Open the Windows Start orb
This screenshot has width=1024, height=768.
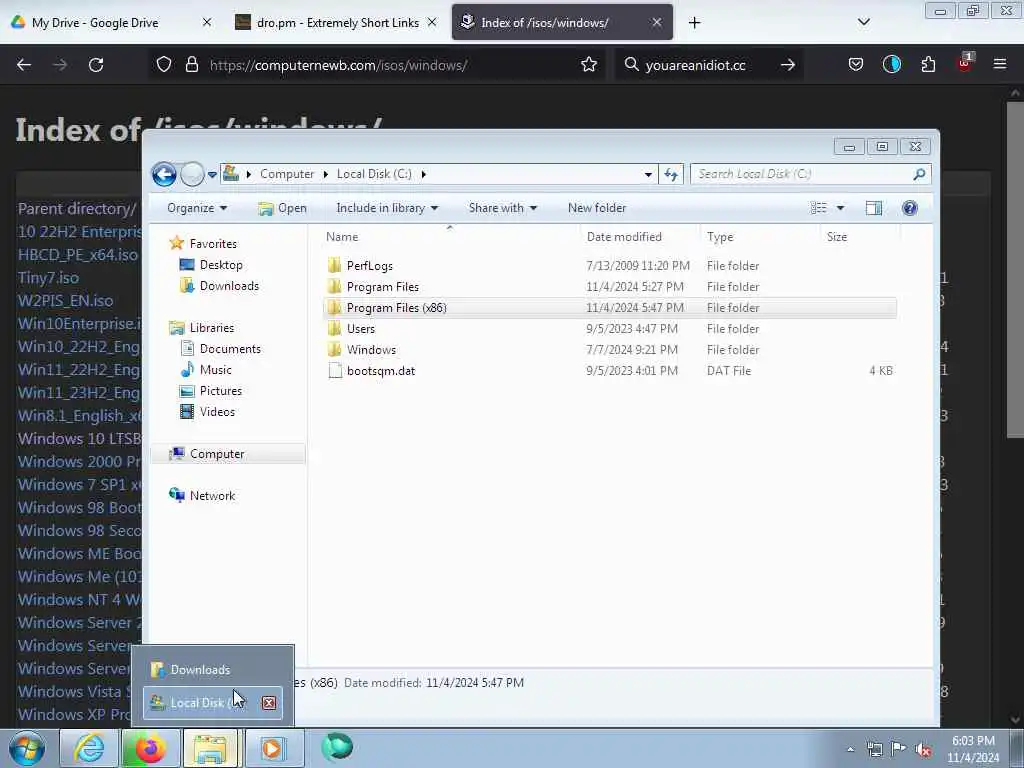pyautogui.click(x=27, y=748)
